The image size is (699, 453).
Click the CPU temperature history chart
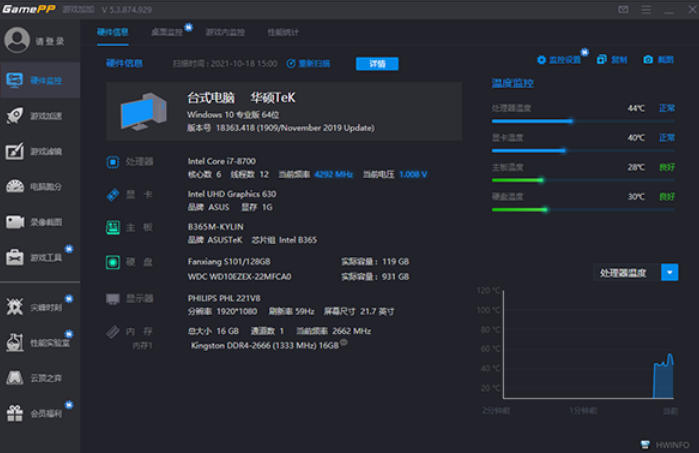[588, 344]
